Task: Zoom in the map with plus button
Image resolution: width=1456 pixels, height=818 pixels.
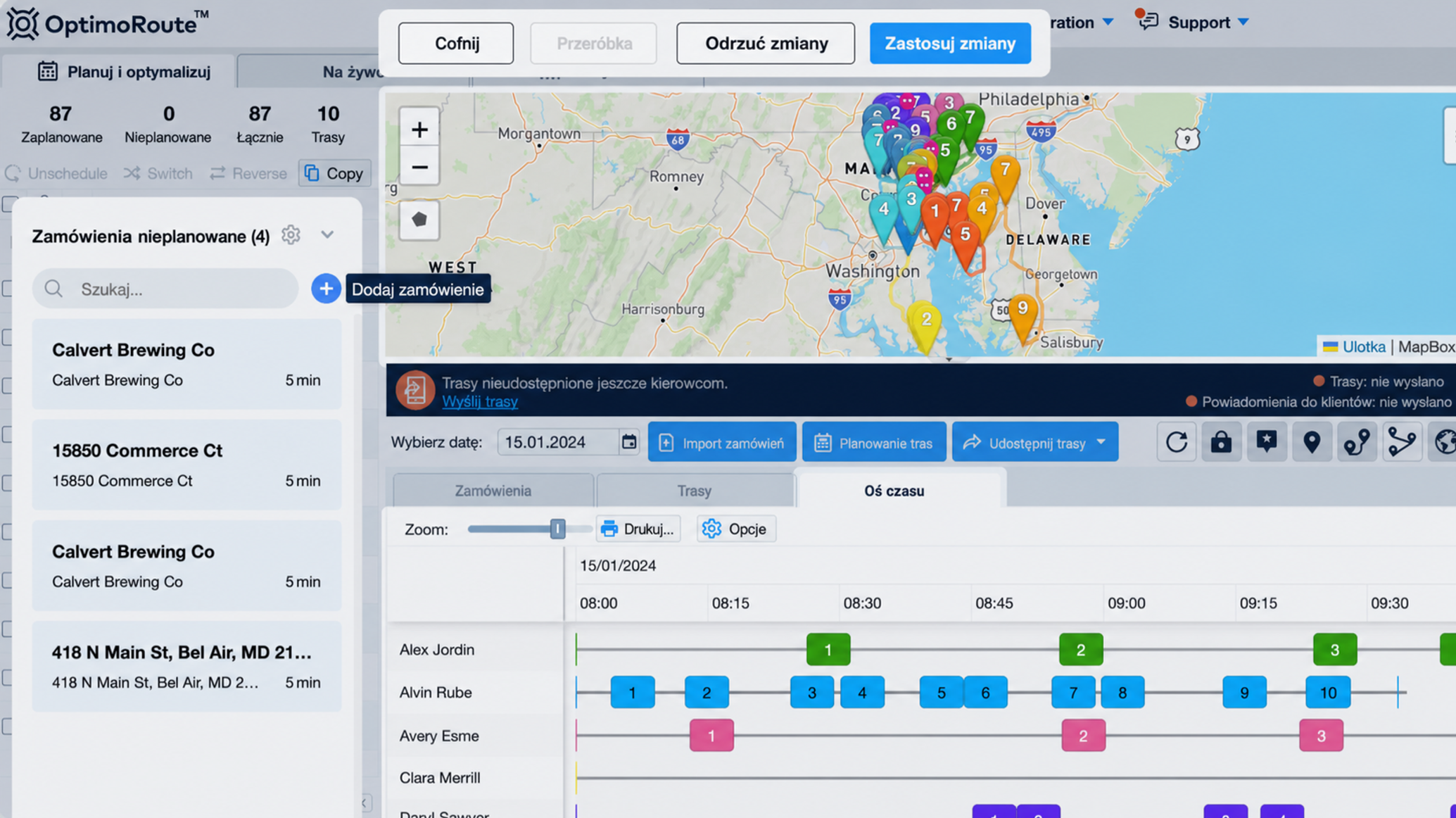Action: tap(419, 130)
